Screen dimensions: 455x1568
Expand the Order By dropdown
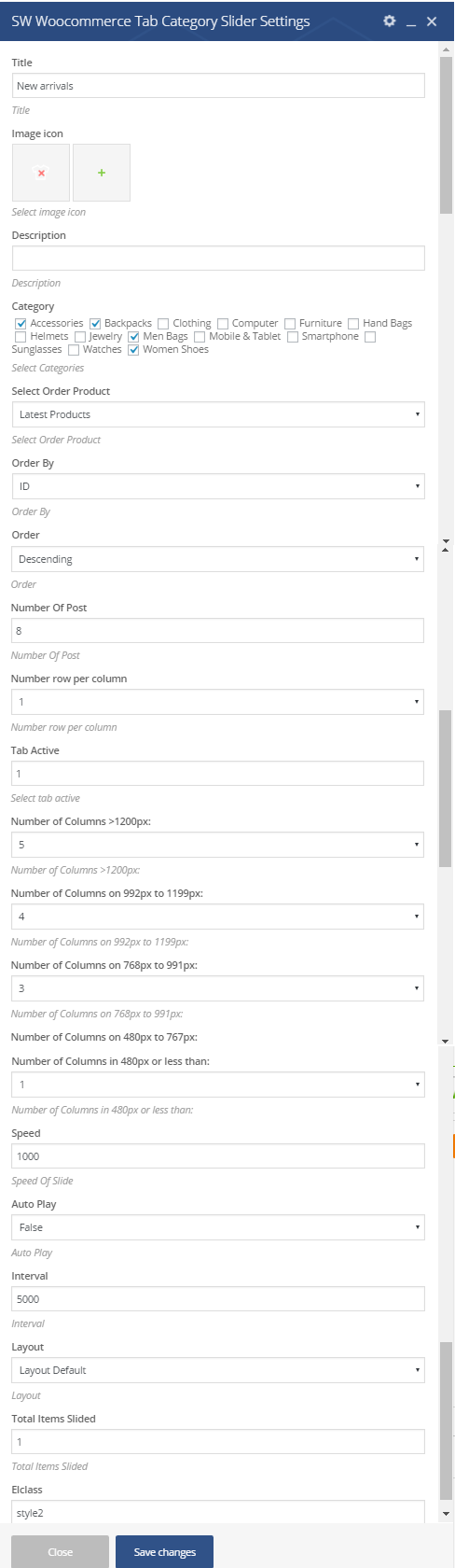pos(218,486)
